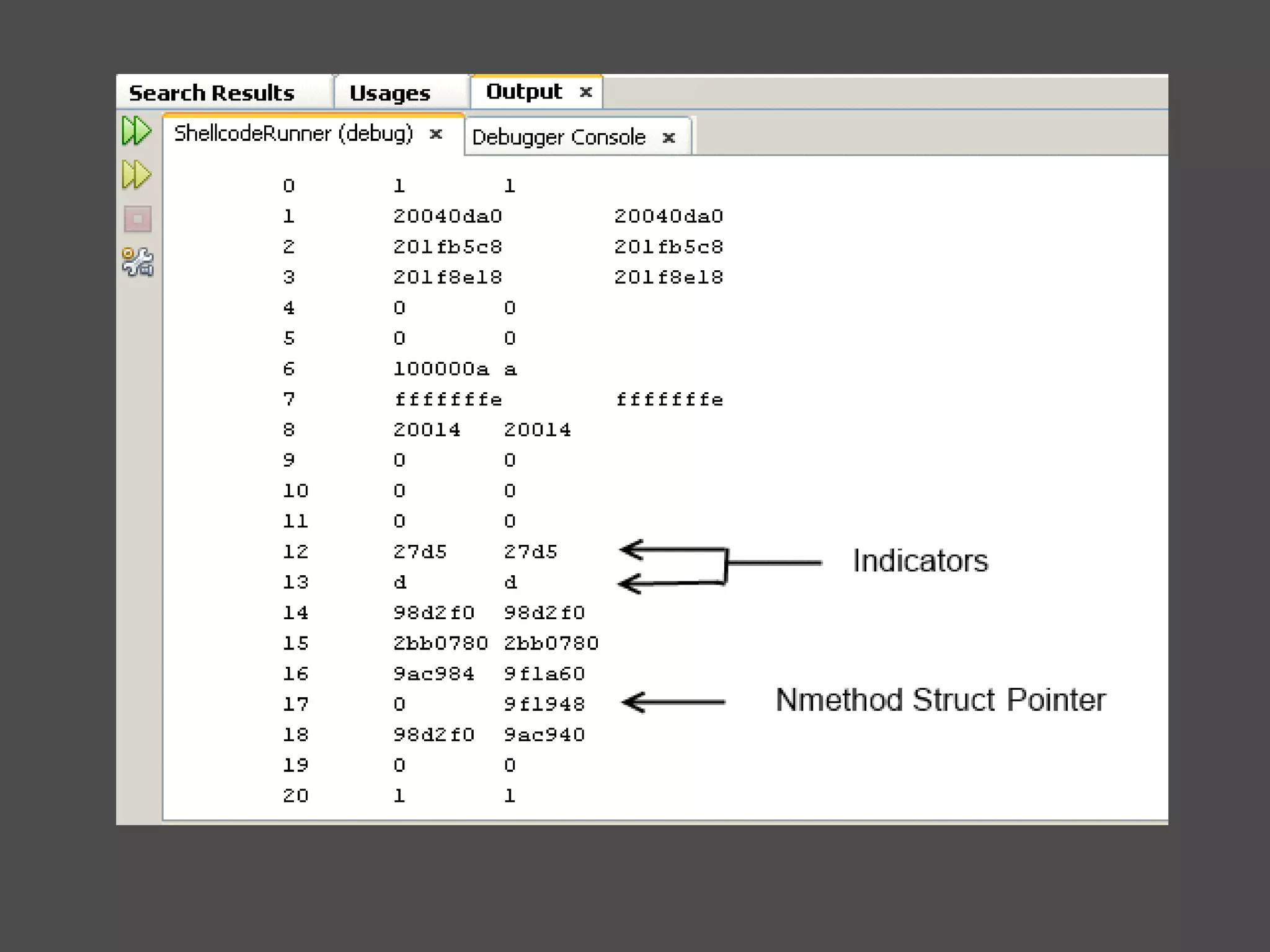Click first 98d2f0 value in row 14
1270x952 pixels.
(433, 612)
